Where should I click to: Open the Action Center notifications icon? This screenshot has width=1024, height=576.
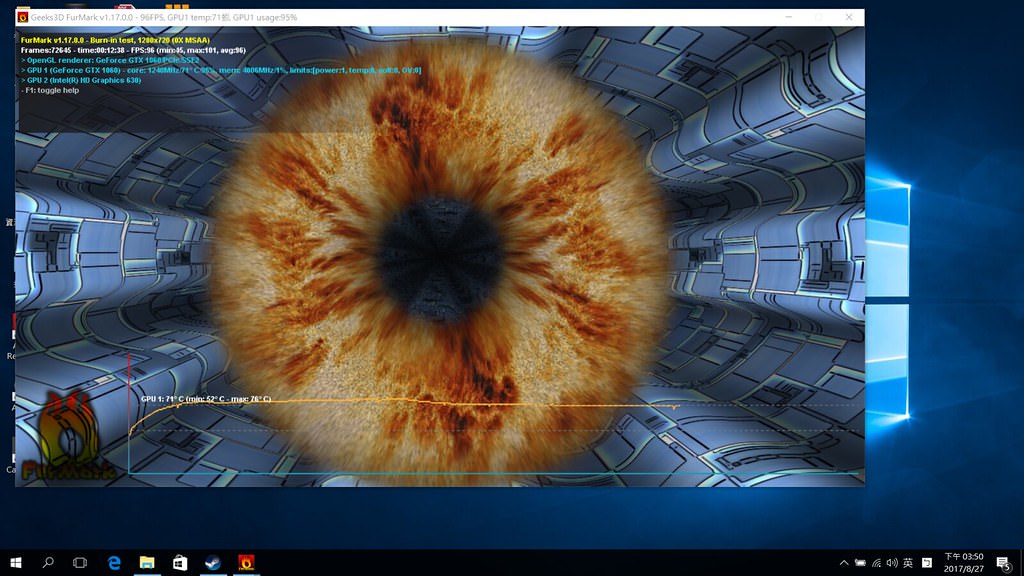click(1004, 563)
